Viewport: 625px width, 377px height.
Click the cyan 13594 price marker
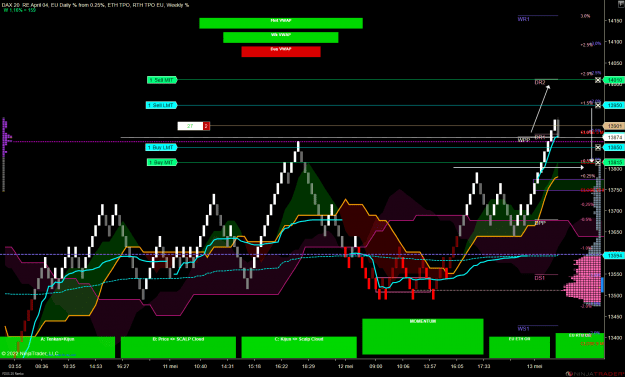click(614, 255)
